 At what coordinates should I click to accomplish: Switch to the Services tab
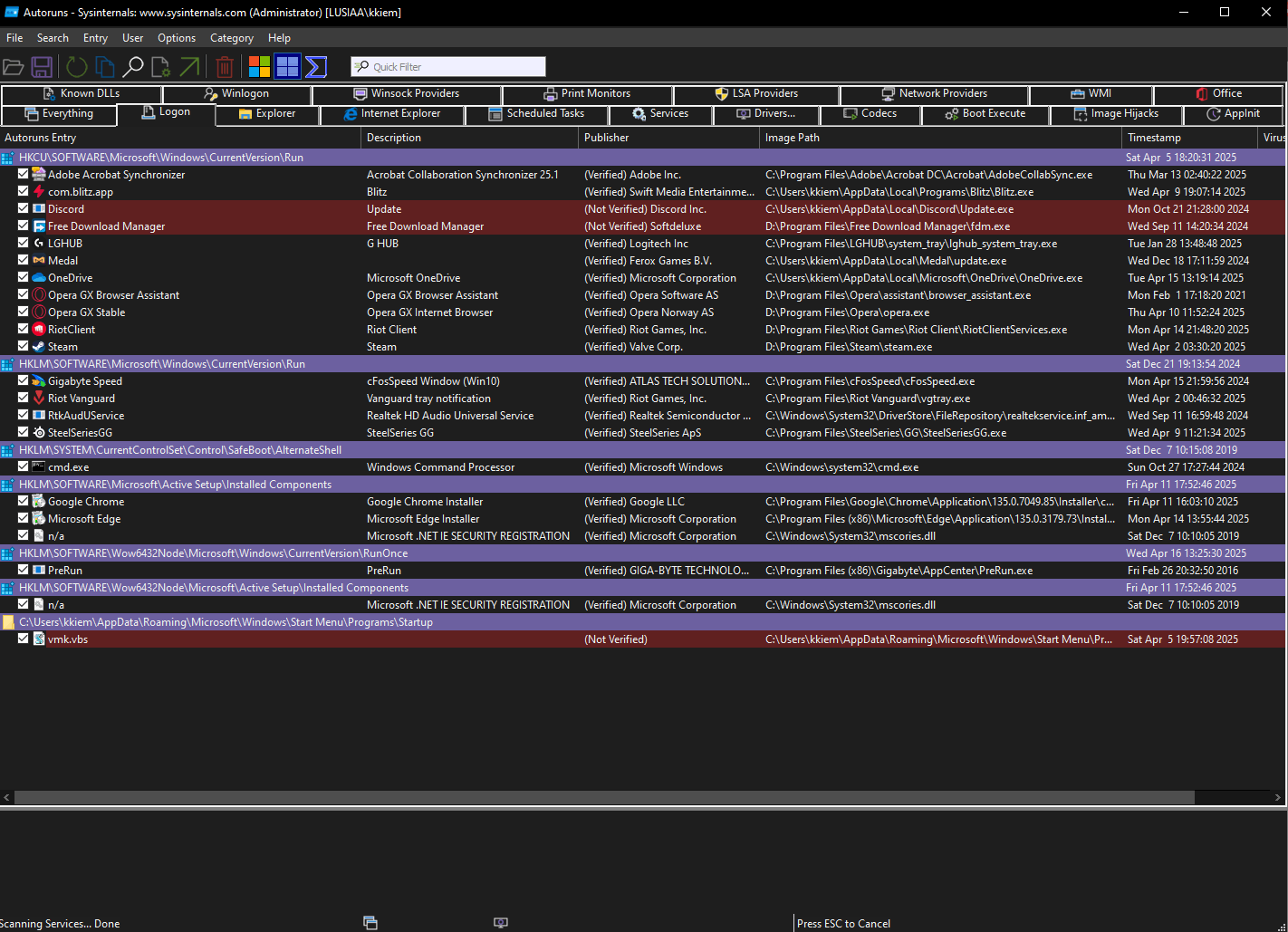click(660, 114)
